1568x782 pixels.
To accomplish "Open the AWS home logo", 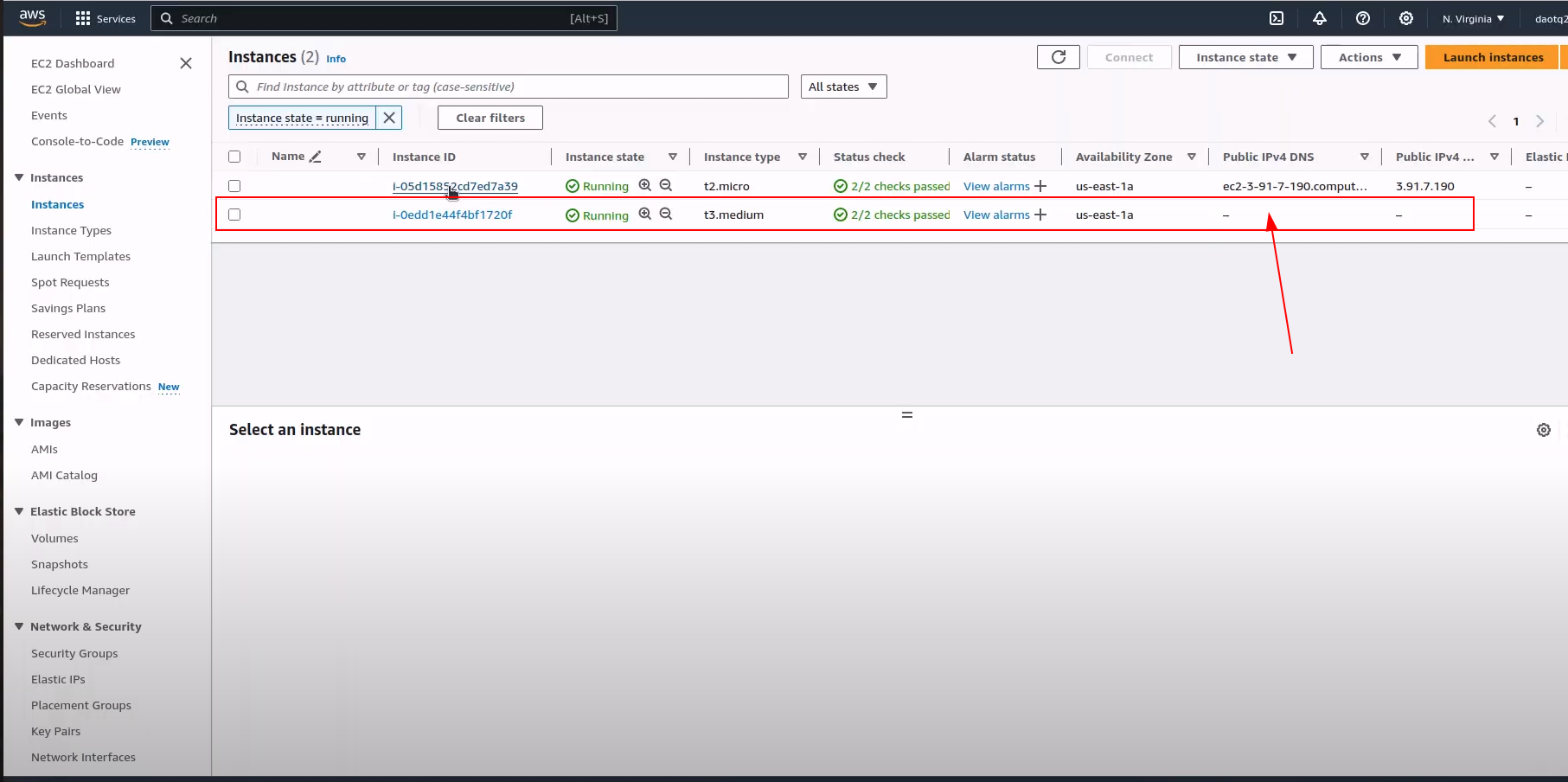I will click(x=32, y=17).
